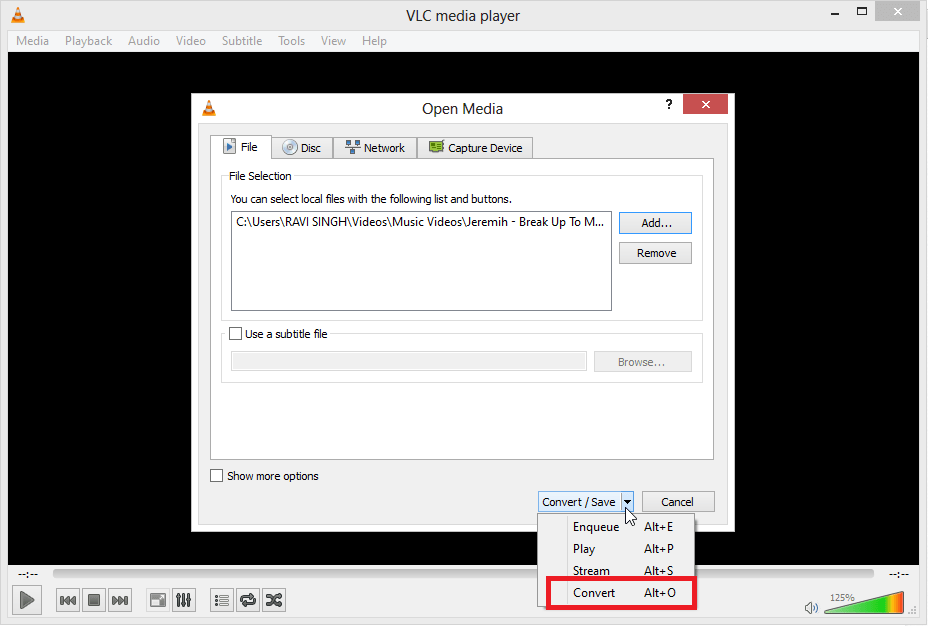The image size is (928, 626).
Task: Choose Enqueue from the dropdown menu
Action: [616, 527]
